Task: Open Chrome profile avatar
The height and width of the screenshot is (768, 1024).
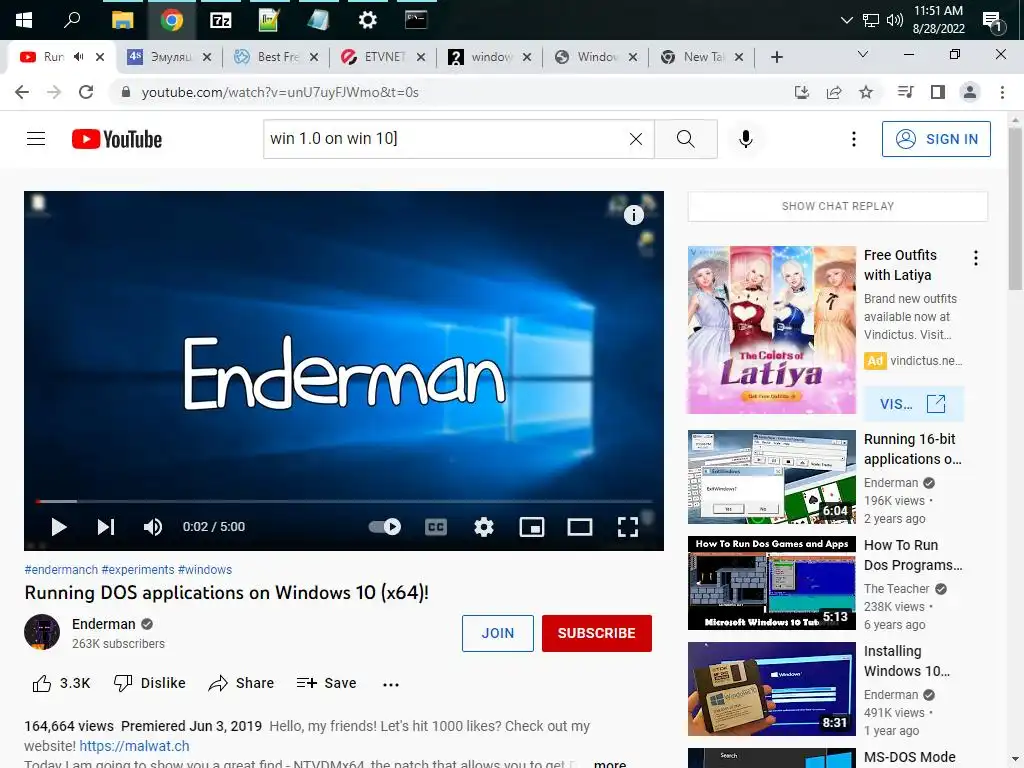Action: tap(970, 92)
